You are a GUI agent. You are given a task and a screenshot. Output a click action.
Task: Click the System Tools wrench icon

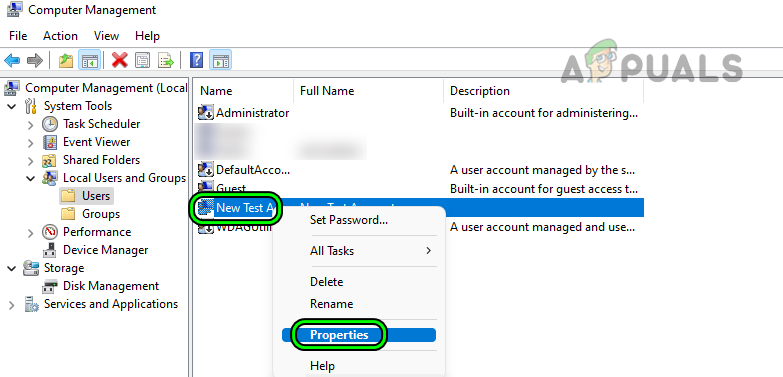click(x=31, y=106)
